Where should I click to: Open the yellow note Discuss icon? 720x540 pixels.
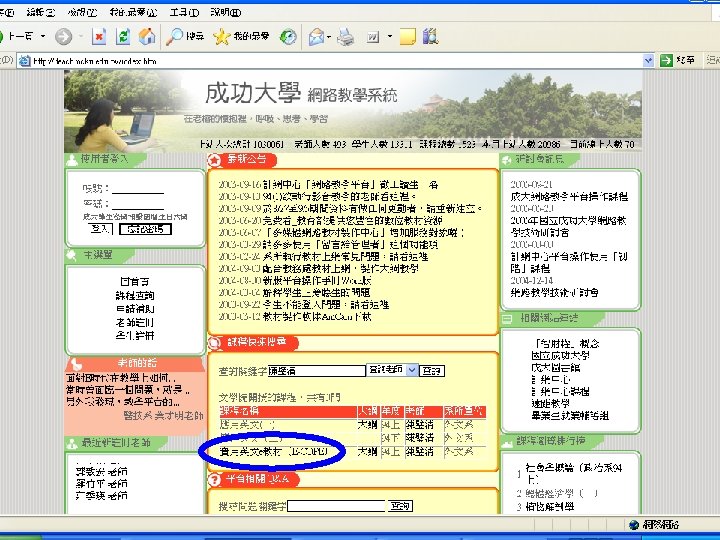tap(407, 36)
